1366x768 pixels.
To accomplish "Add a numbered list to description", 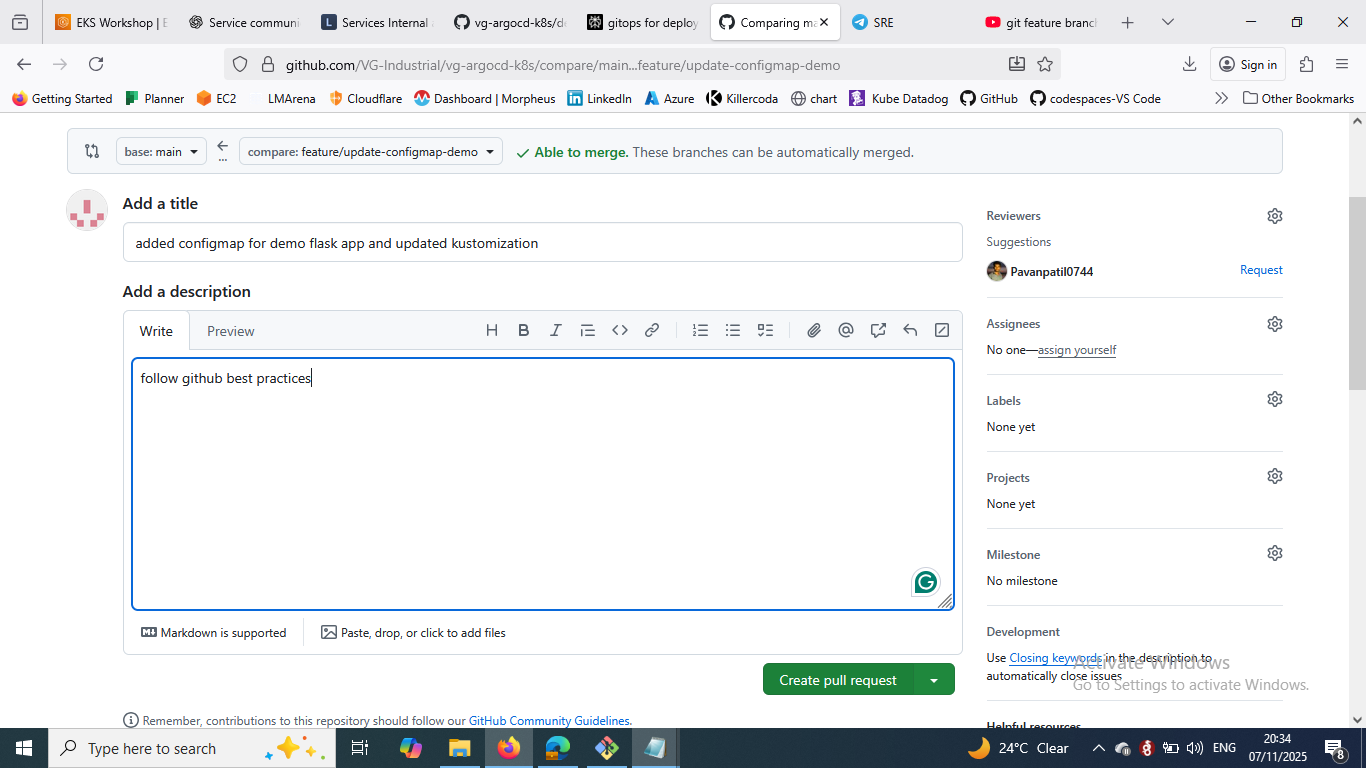I will (x=700, y=330).
